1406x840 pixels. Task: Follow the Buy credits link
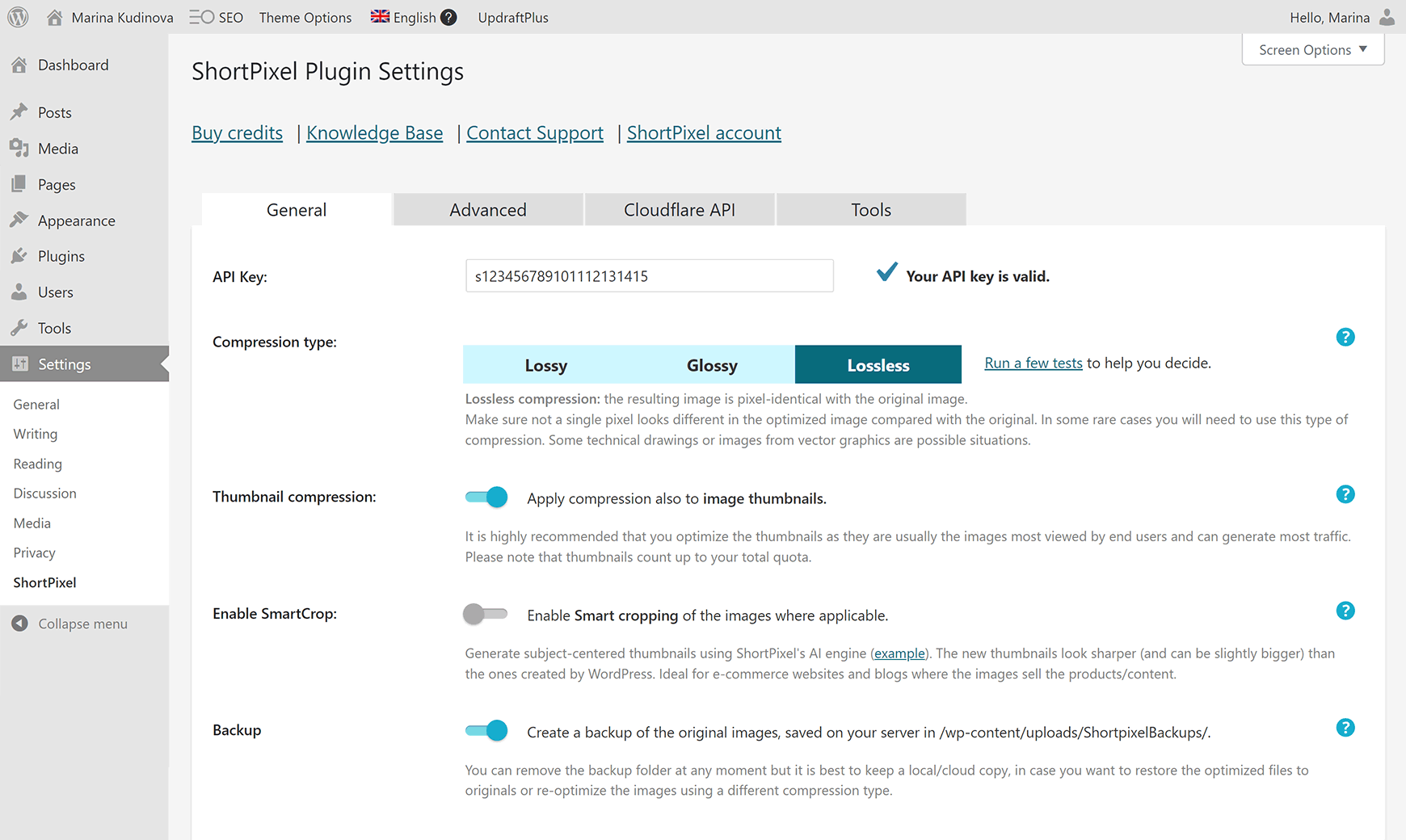(x=237, y=132)
